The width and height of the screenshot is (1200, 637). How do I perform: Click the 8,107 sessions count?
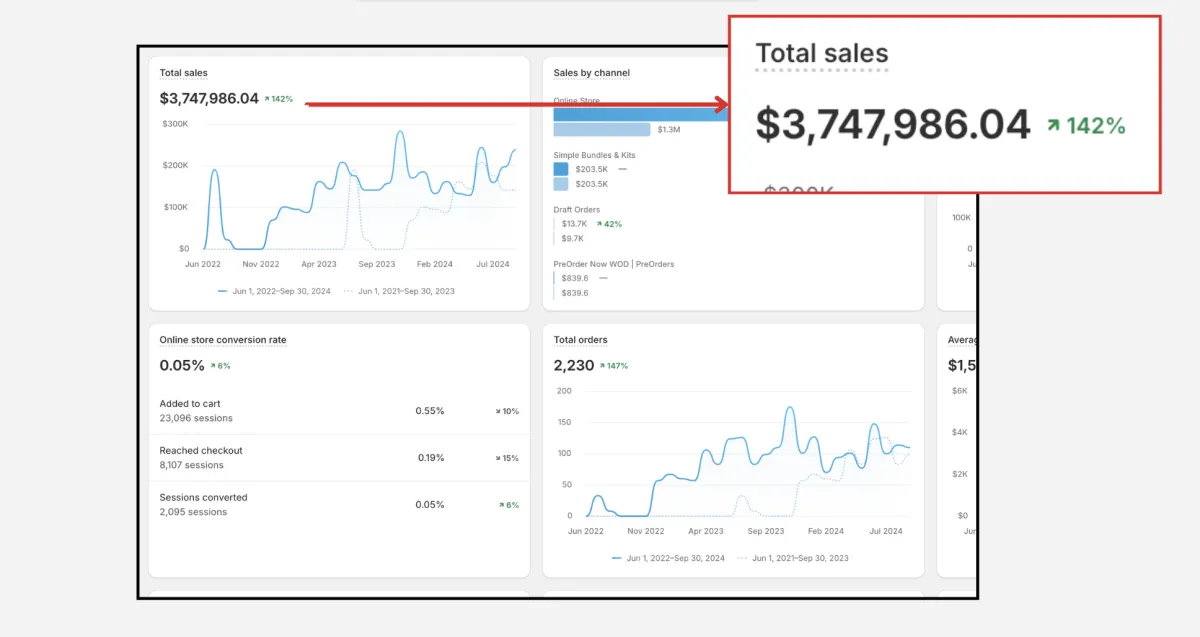pyautogui.click(x=192, y=465)
